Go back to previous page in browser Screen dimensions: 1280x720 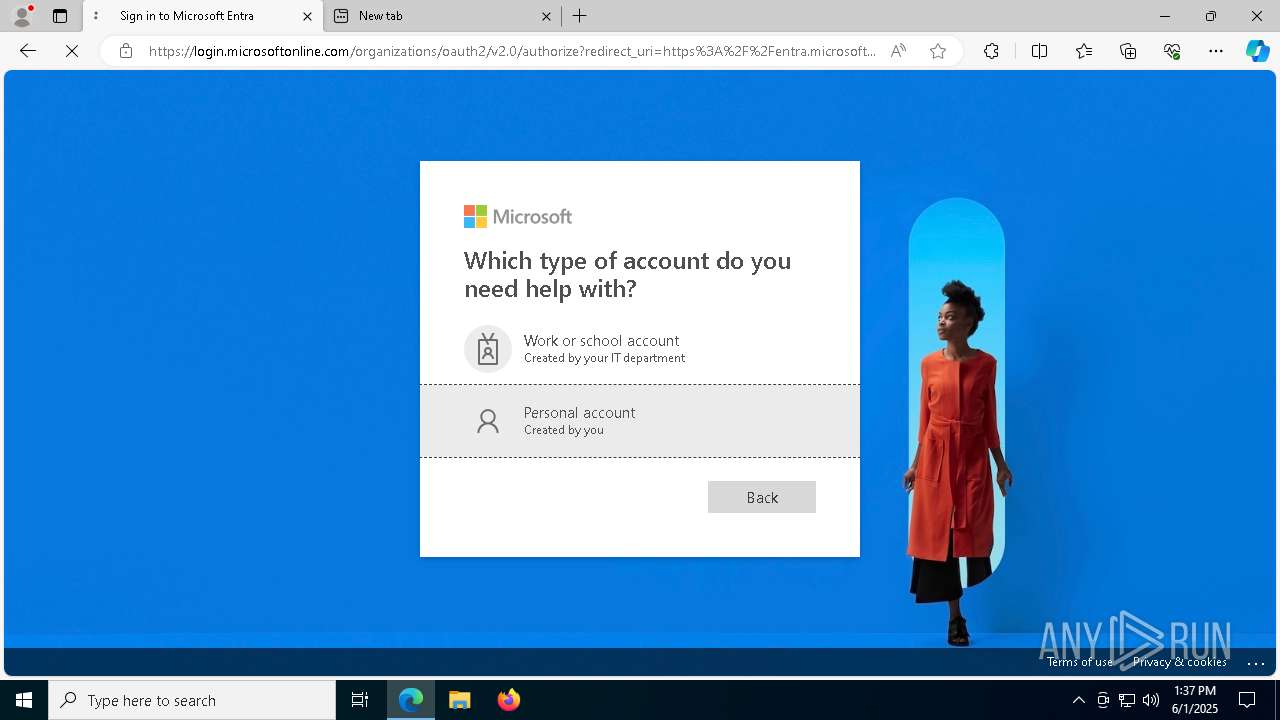(x=28, y=51)
